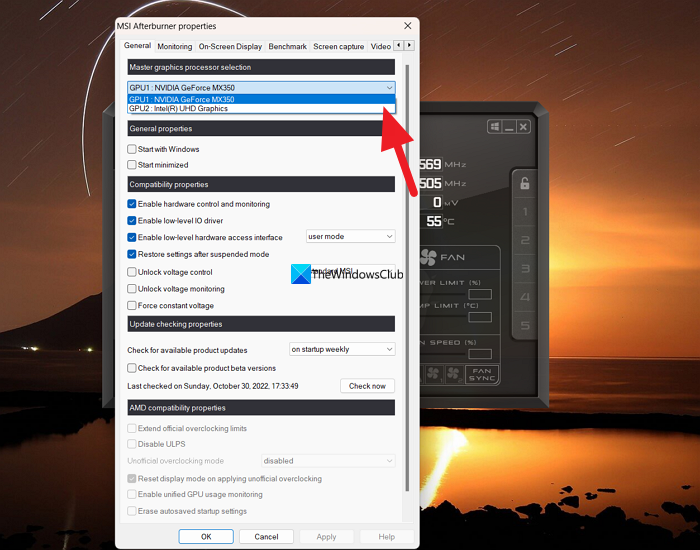The image size is (700, 550).
Task: Check Force constant voltage
Action: click(x=132, y=305)
